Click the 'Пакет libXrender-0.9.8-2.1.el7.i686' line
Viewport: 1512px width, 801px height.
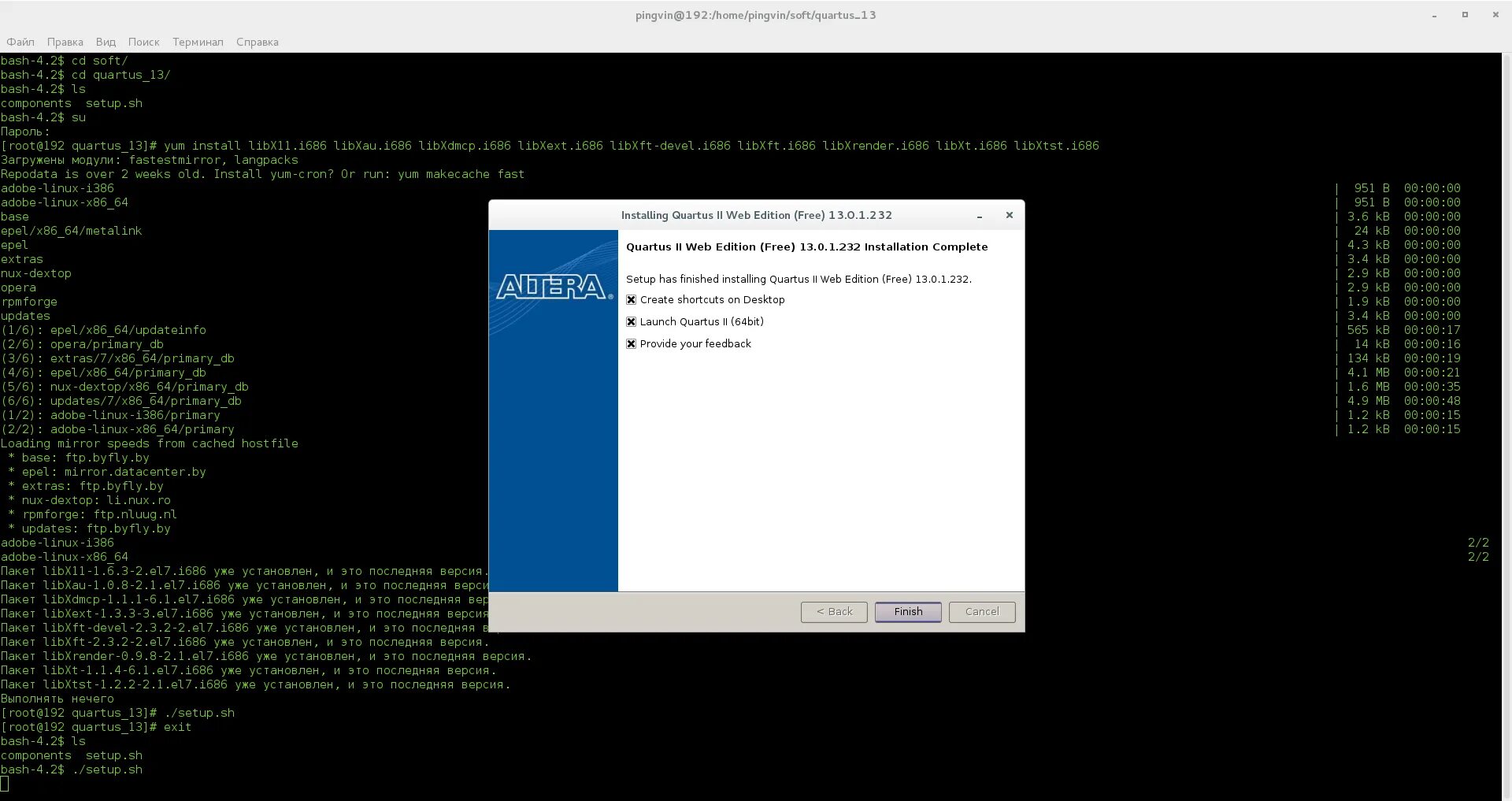click(x=265, y=656)
